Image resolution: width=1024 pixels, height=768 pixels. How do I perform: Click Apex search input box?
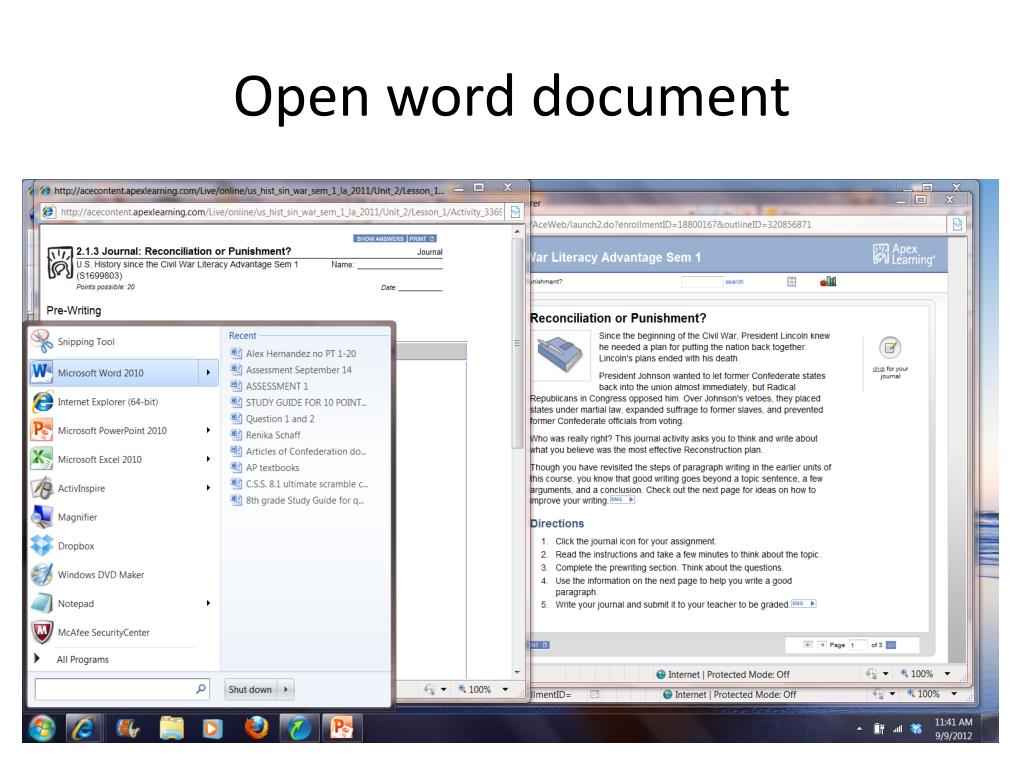click(x=702, y=281)
